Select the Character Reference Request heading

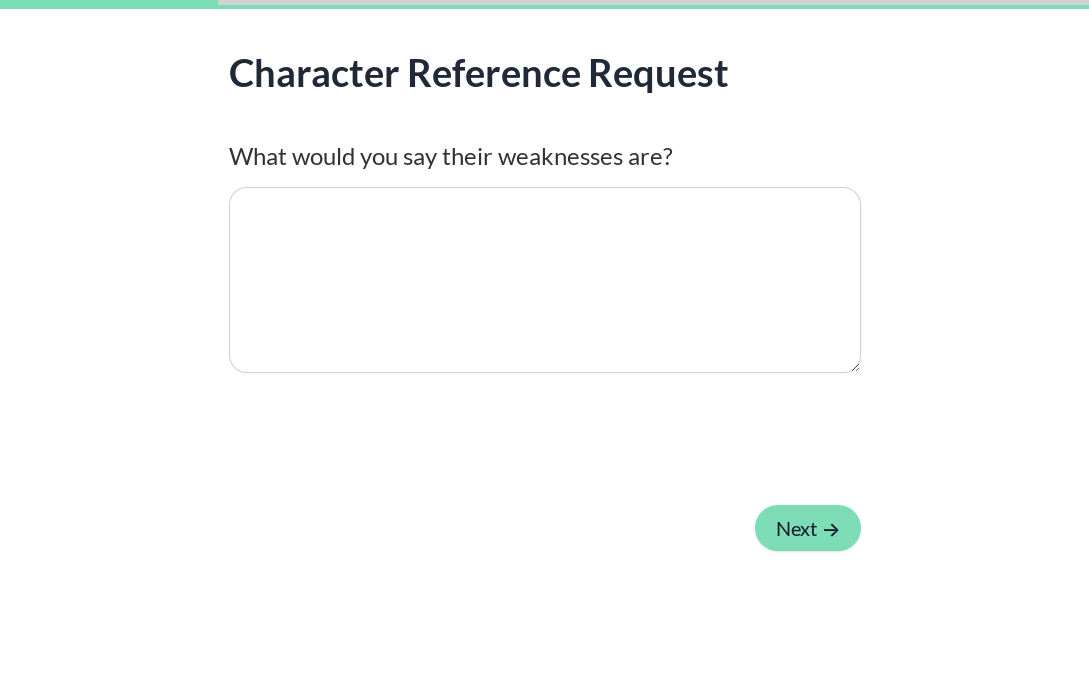coord(478,73)
